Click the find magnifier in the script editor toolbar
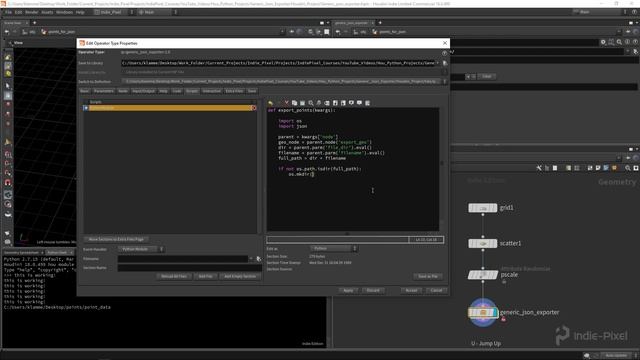Viewport: 640px width, 360px height. (311, 103)
